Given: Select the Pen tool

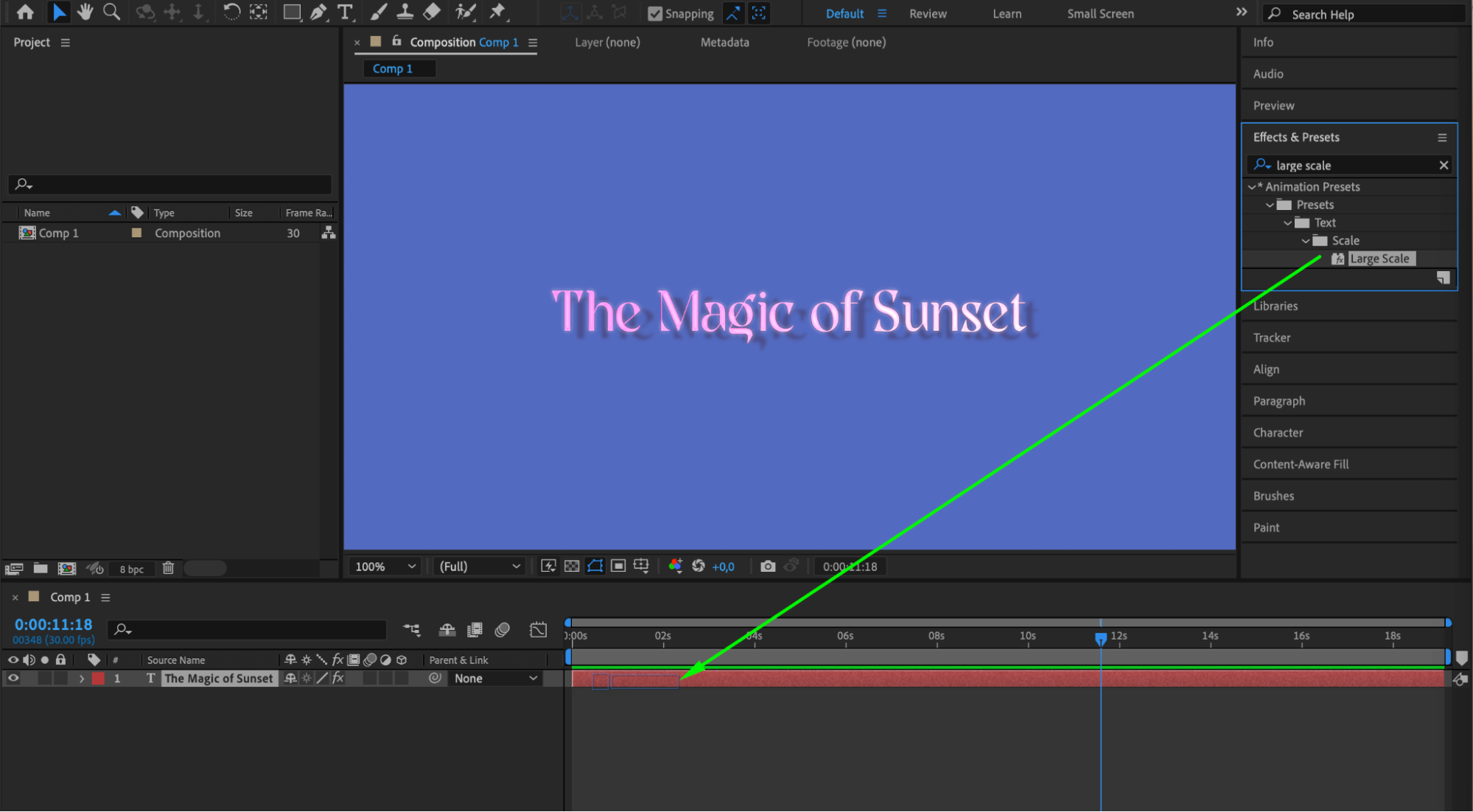Looking at the screenshot, I should pyautogui.click(x=318, y=12).
